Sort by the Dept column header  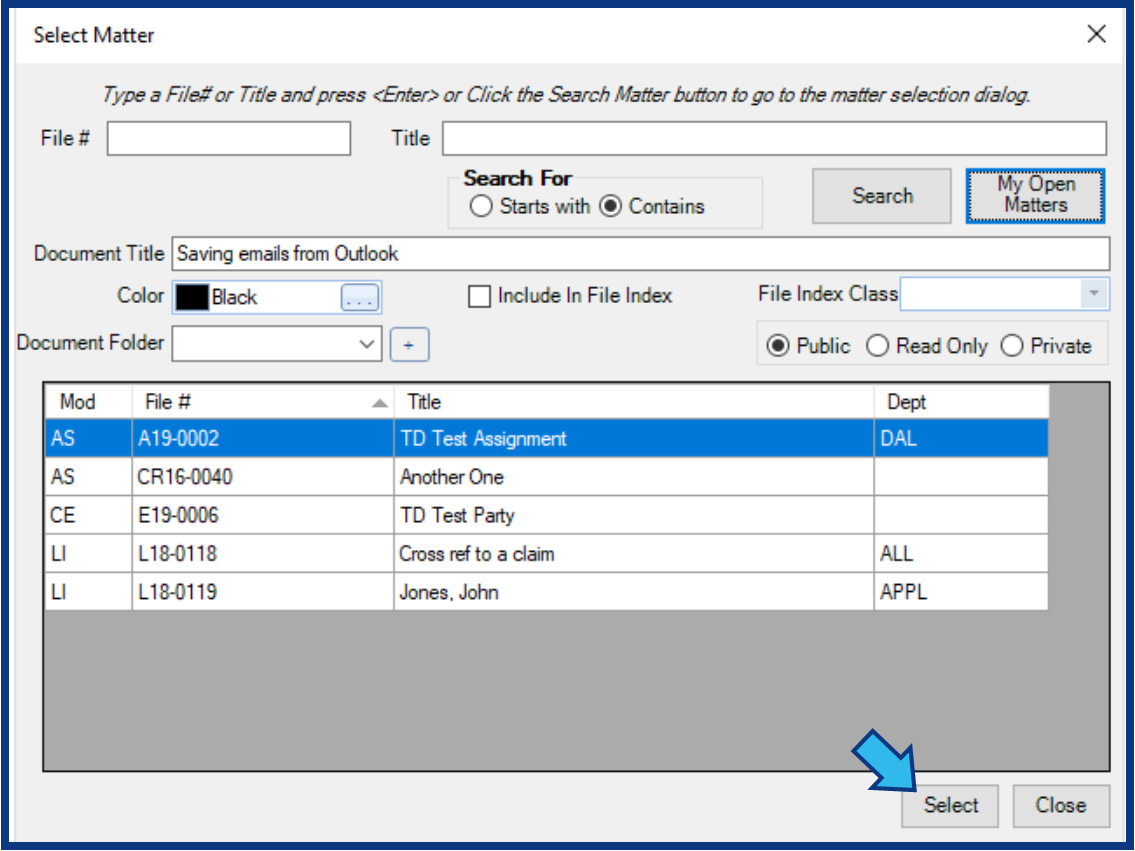tap(961, 402)
